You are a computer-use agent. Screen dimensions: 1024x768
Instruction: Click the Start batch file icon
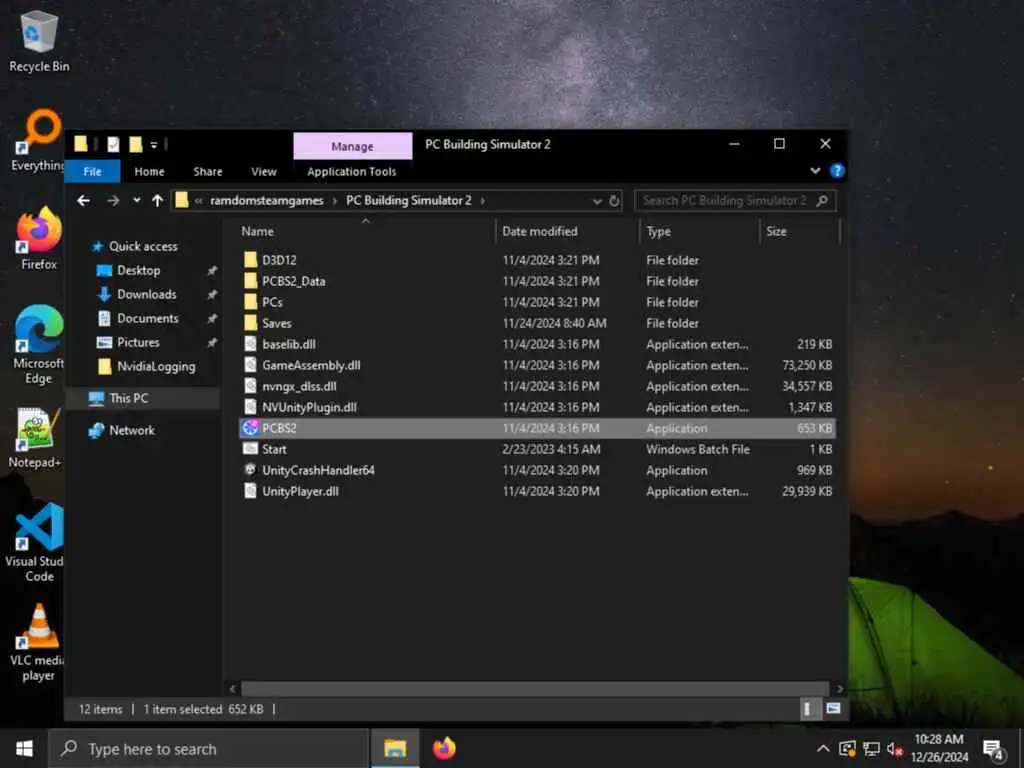(x=250, y=449)
